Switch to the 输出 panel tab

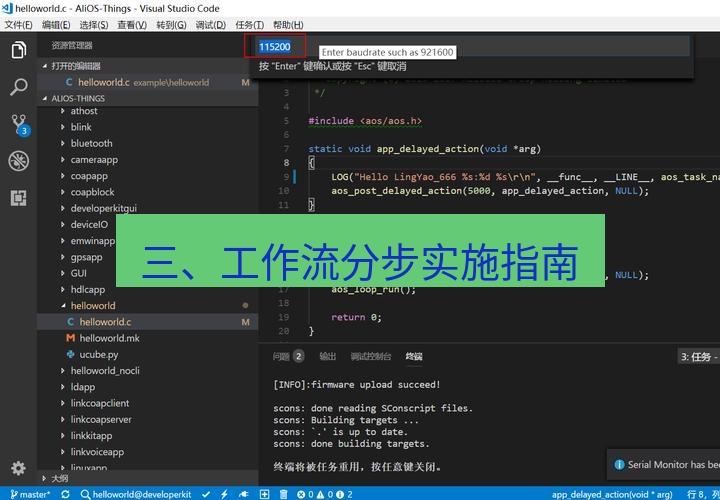(x=327, y=356)
